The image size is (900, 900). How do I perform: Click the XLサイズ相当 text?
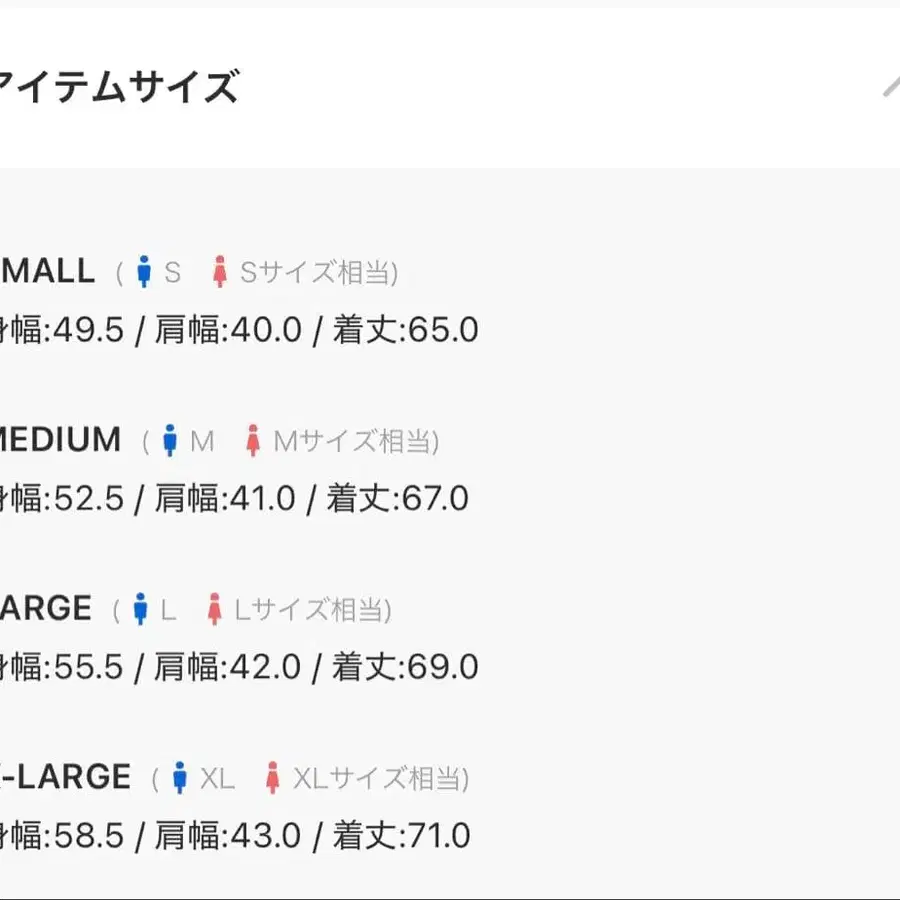378,778
